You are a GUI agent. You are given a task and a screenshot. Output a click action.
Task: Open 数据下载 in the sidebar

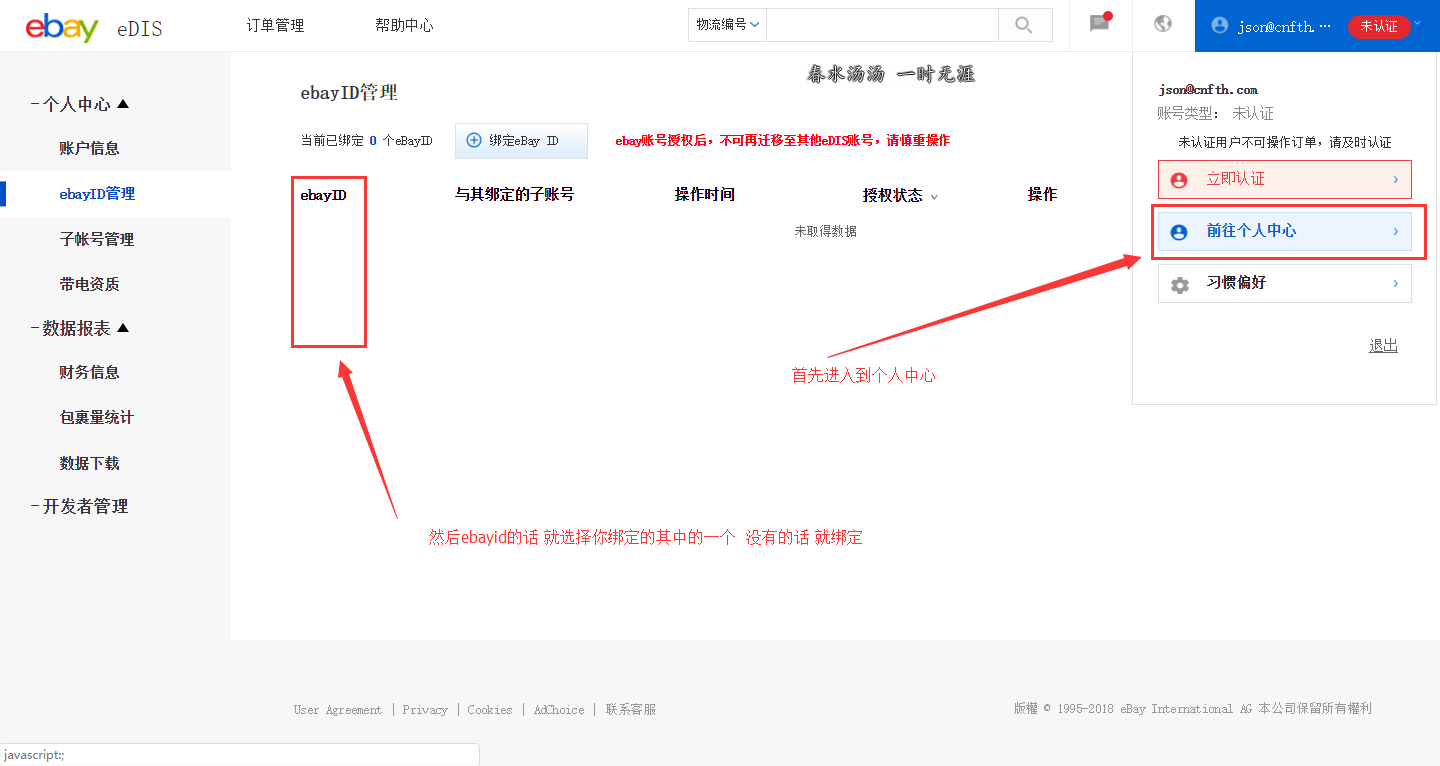click(89, 463)
